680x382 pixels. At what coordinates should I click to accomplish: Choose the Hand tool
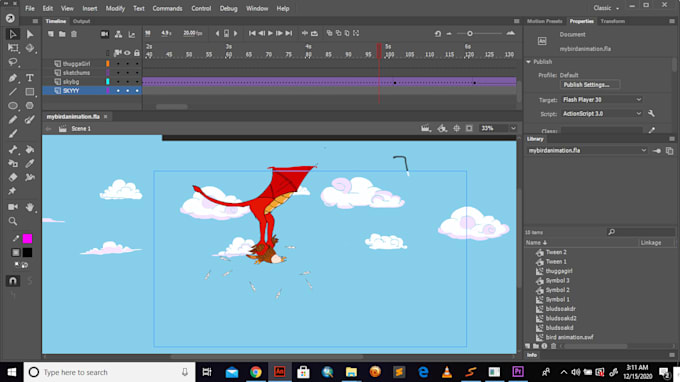[x=29, y=207]
